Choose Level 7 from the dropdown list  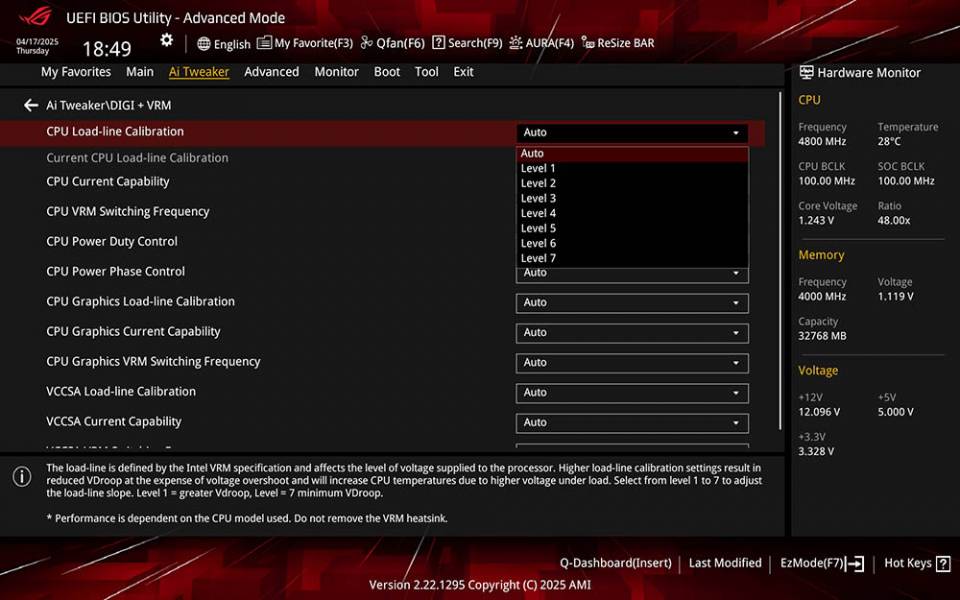tap(632, 258)
